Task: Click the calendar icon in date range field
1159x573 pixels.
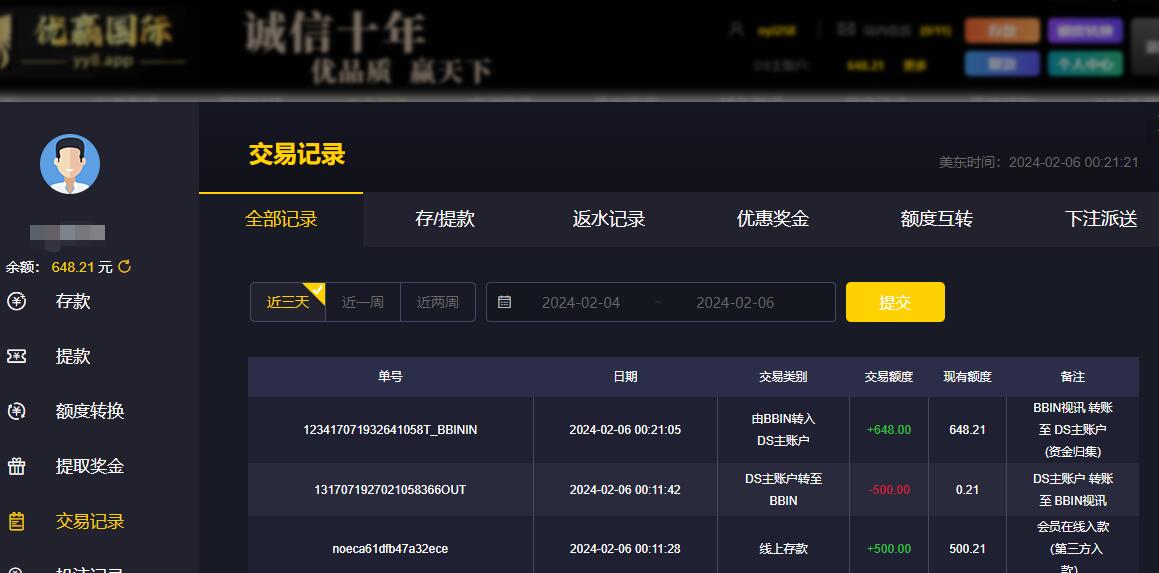Action: [x=504, y=302]
